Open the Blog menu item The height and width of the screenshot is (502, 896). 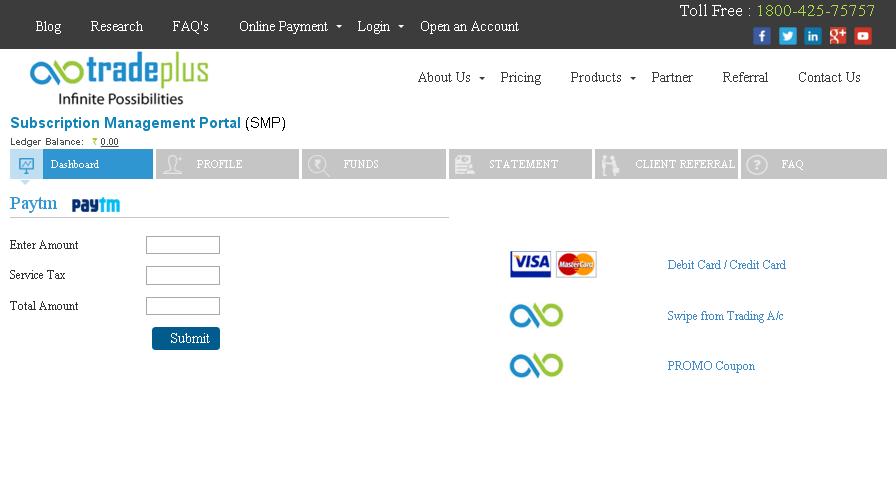(x=48, y=26)
